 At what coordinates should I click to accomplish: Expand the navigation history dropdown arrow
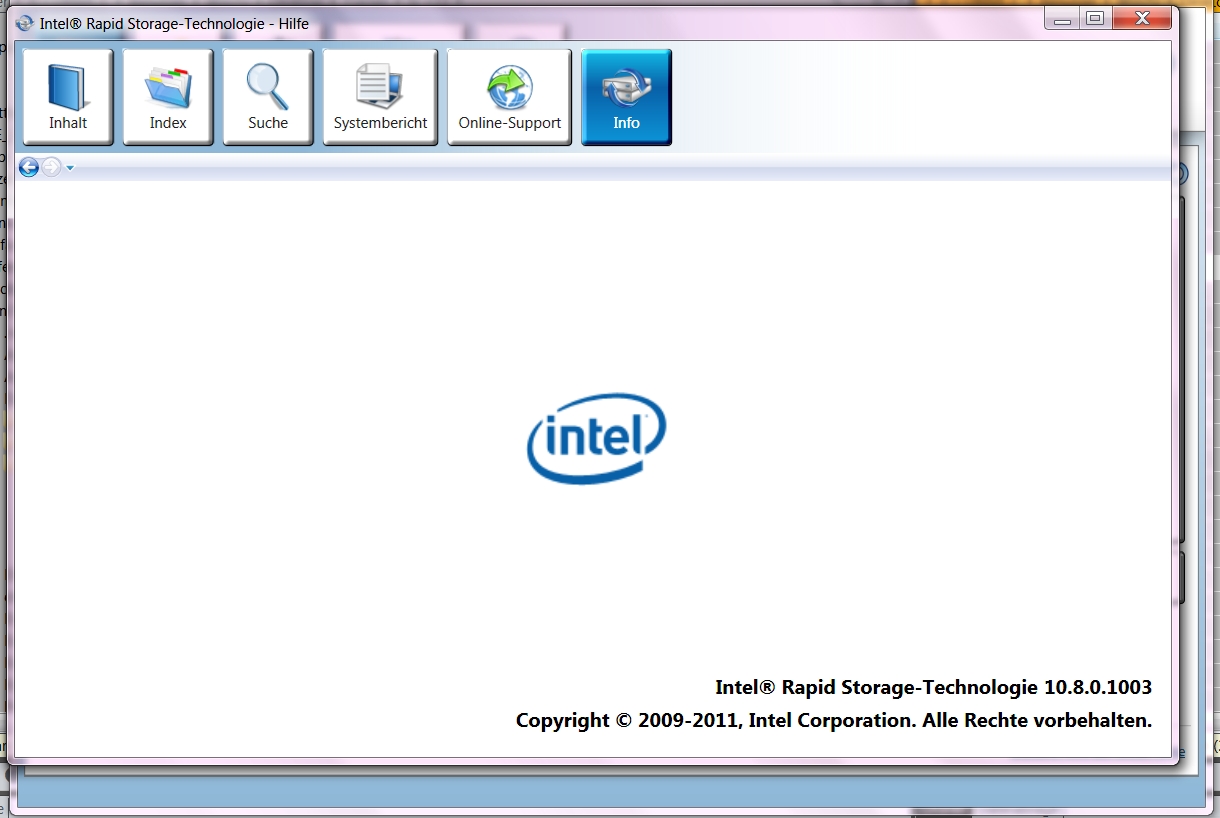coord(70,168)
